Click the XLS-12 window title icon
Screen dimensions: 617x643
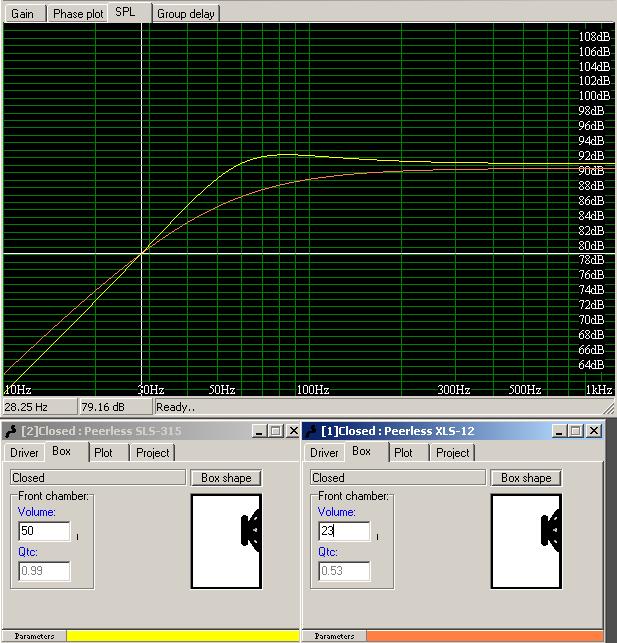(x=312, y=431)
